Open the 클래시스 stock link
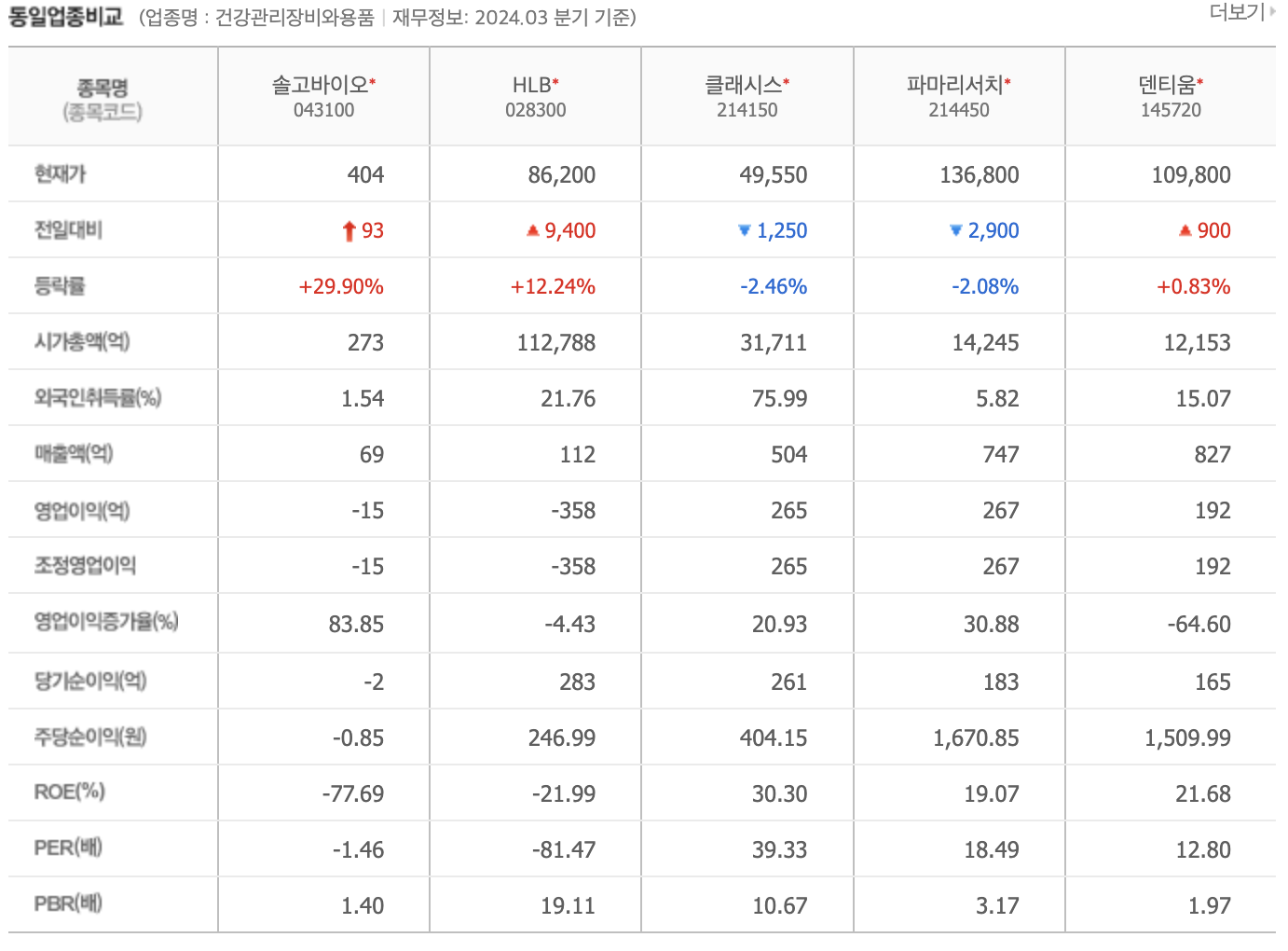1288x951 pixels. 743,85
